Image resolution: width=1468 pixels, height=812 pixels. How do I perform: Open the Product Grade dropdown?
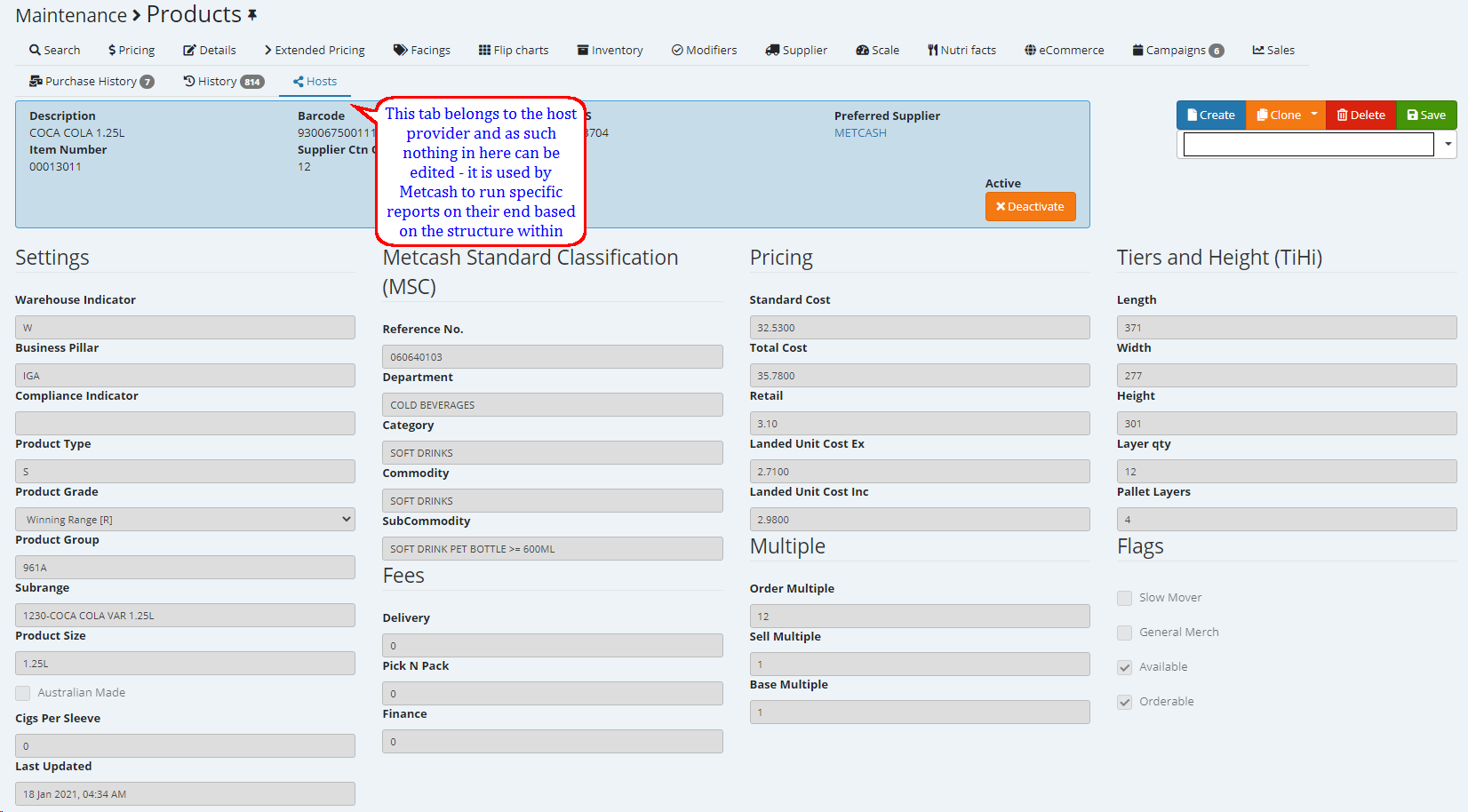pyautogui.click(x=185, y=520)
